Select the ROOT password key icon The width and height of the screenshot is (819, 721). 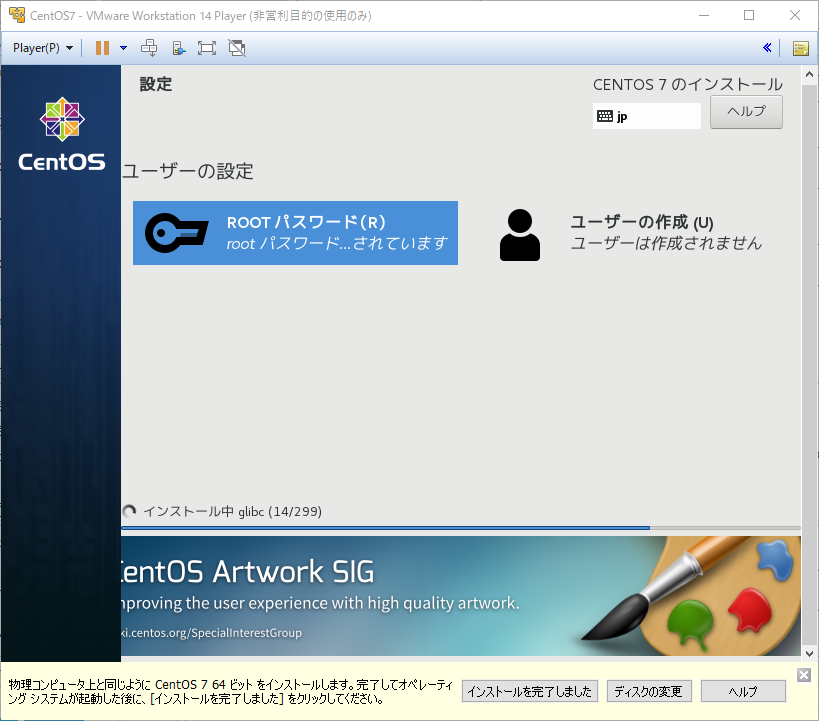point(175,233)
